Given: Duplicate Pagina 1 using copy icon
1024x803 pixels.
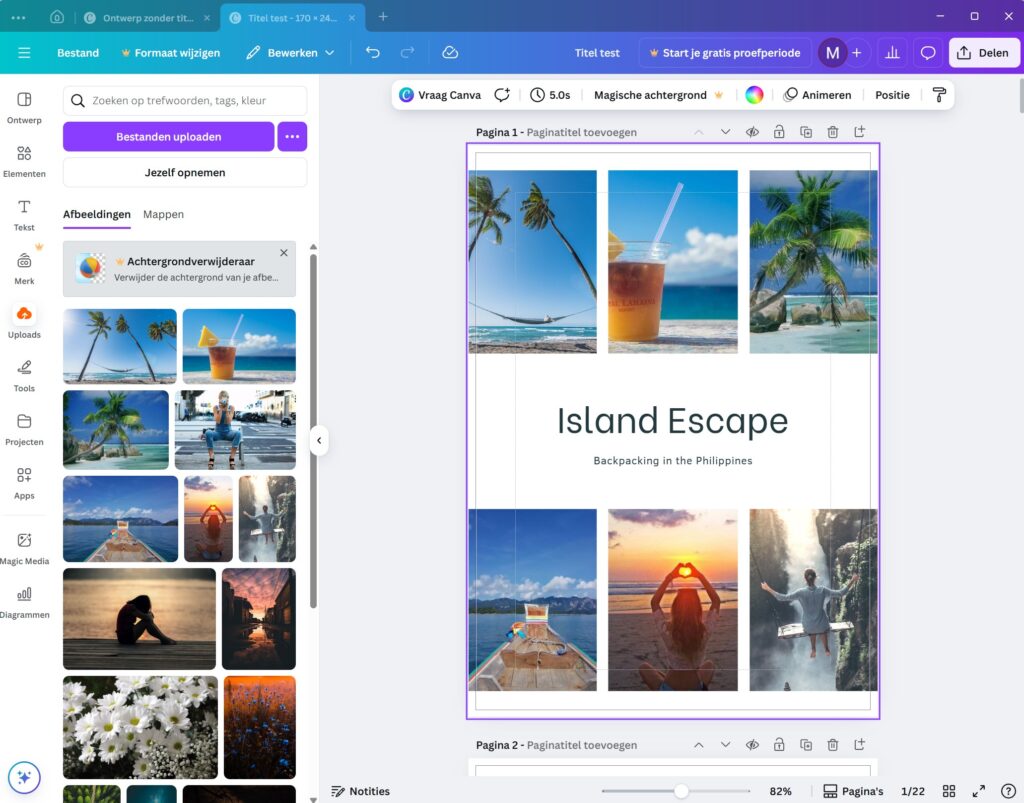Looking at the screenshot, I should coord(806,132).
